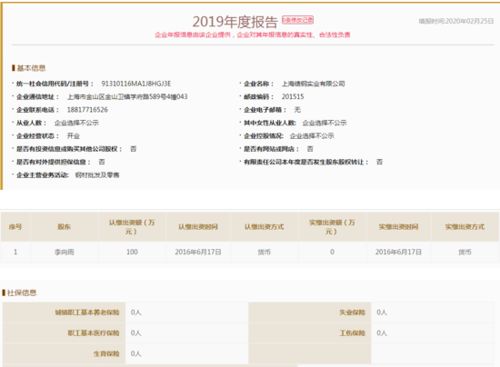This screenshot has height=367, width=500.
Task: Click 货币 under 认缴出资方式
Action: pos(264,252)
